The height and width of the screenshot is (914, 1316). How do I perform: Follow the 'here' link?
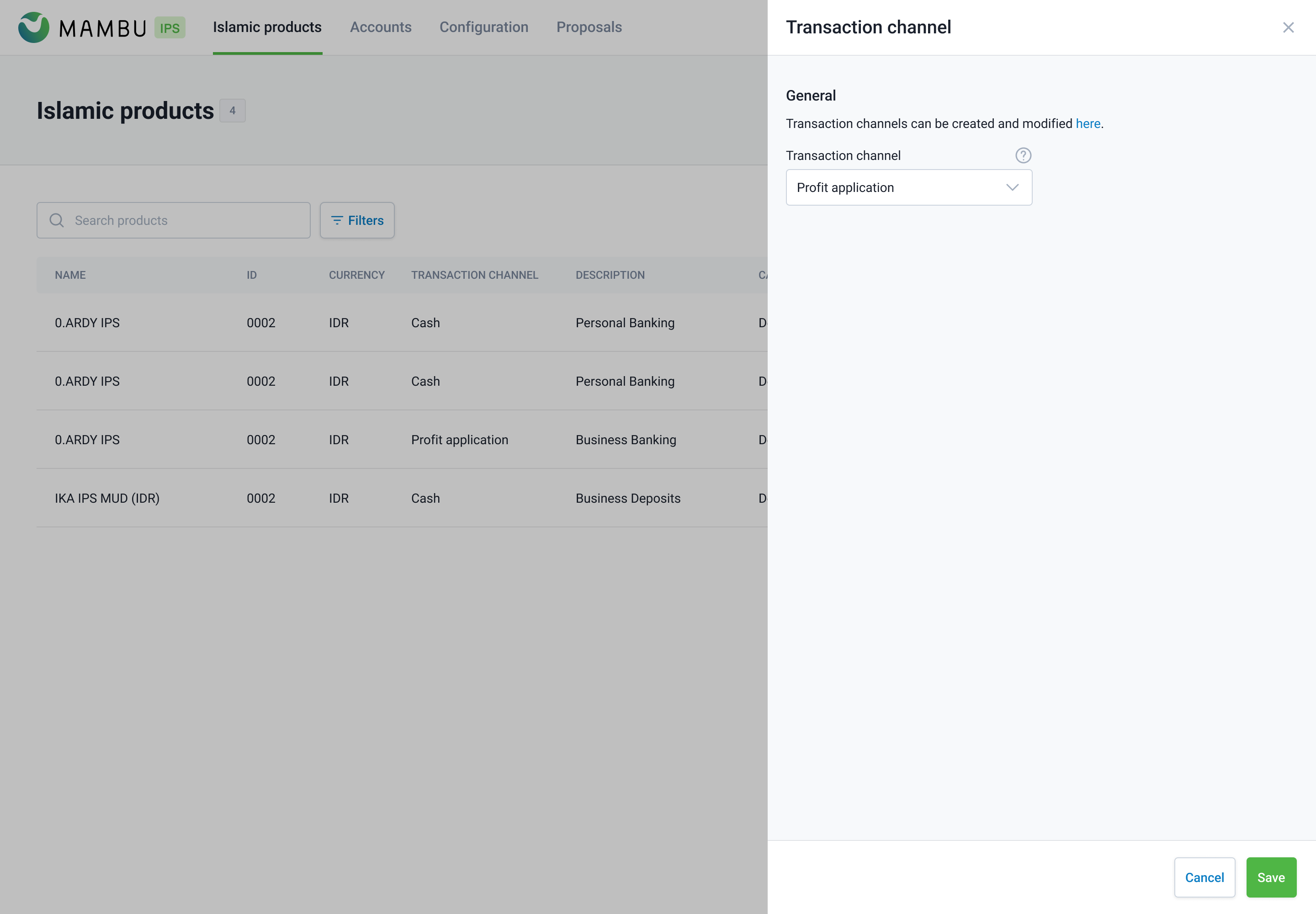(1088, 124)
